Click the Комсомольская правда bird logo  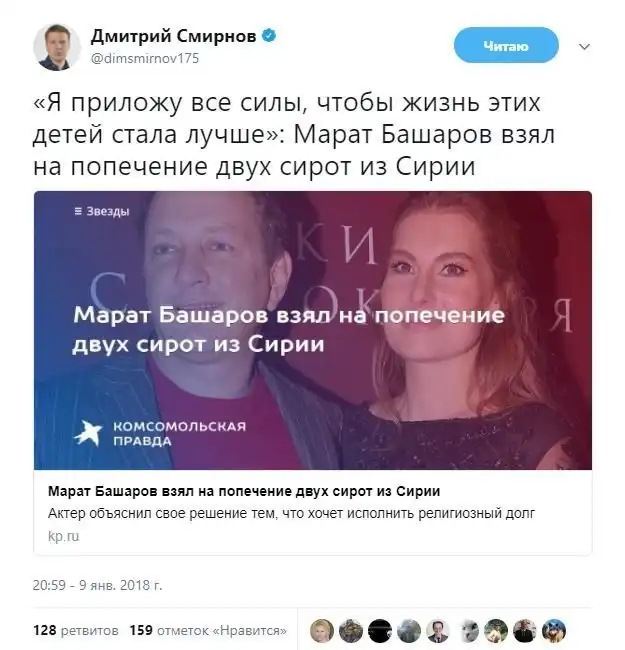pos(88,433)
